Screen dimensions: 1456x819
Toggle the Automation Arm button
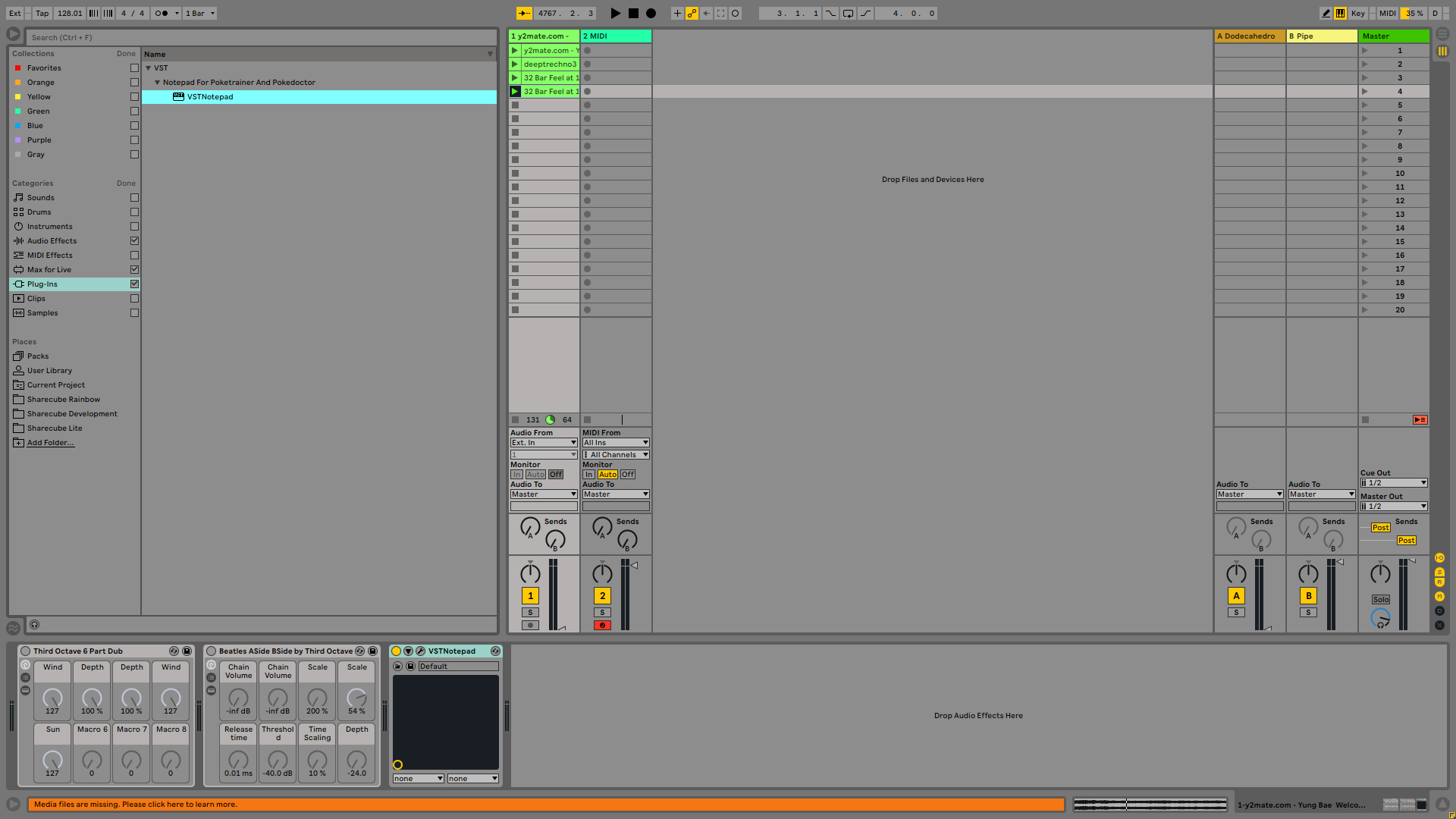[x=692, y=13]
